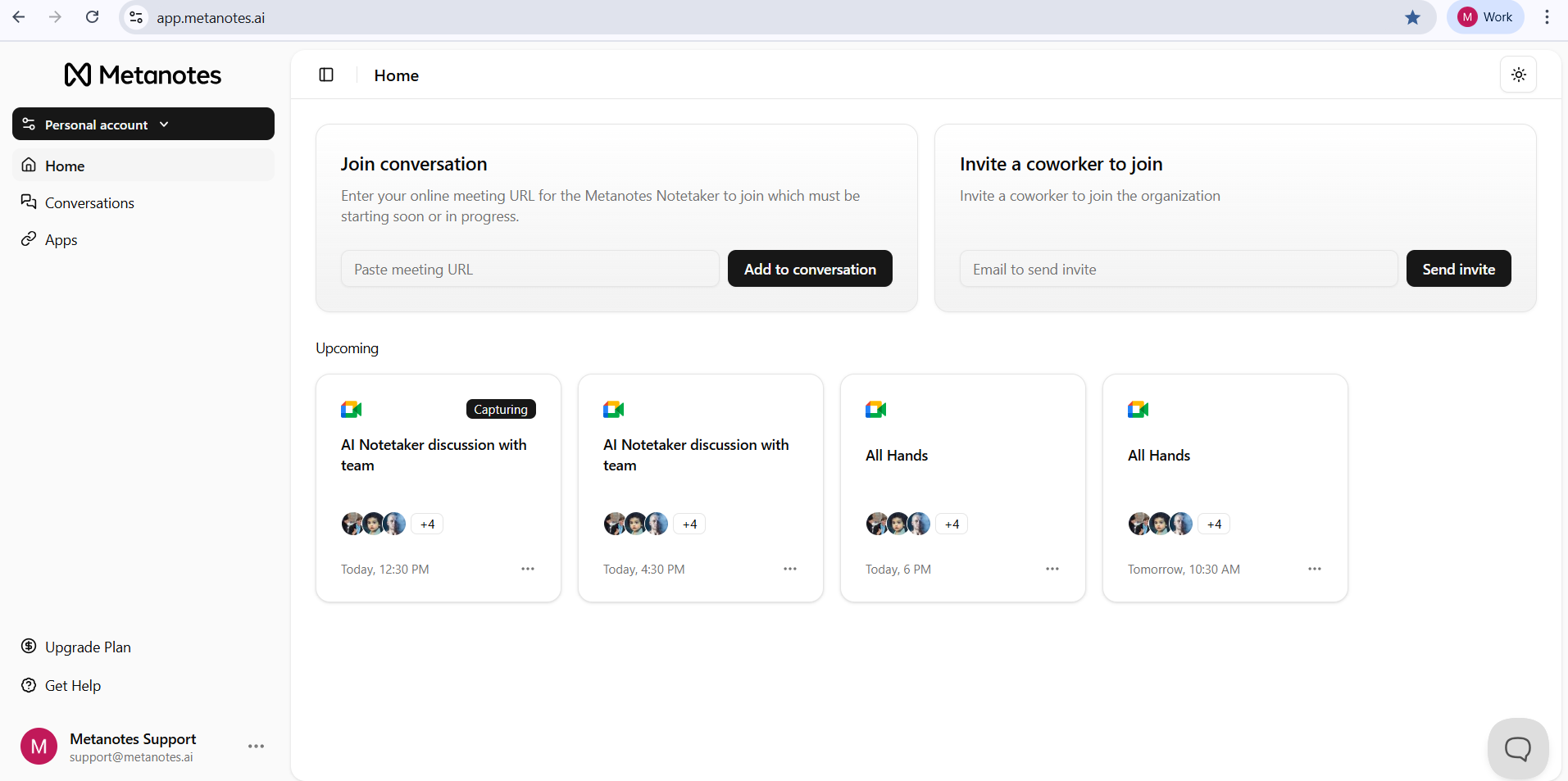View attendee avatars on 12:30 PM meeting
The height and width of the screenshot is (781, 1568).
(374, 524)
